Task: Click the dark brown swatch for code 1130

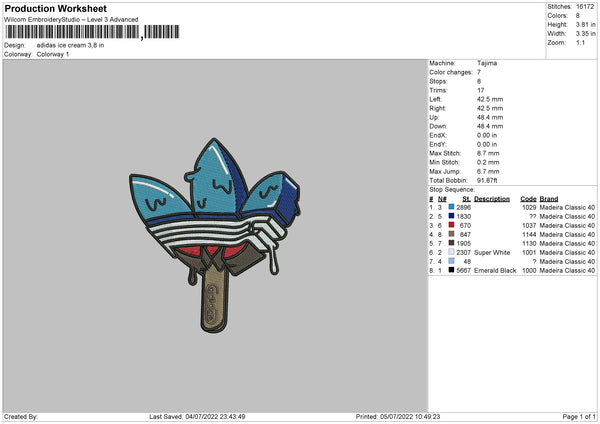Action: coord(452,243)
